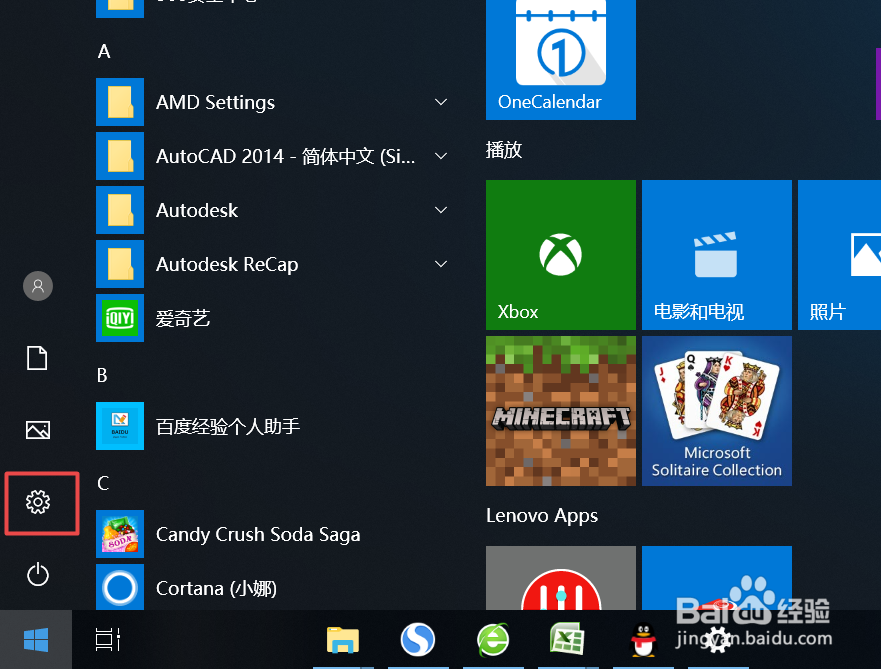
Task: Expand the Autodesk folder chevron
Action: 441,210
